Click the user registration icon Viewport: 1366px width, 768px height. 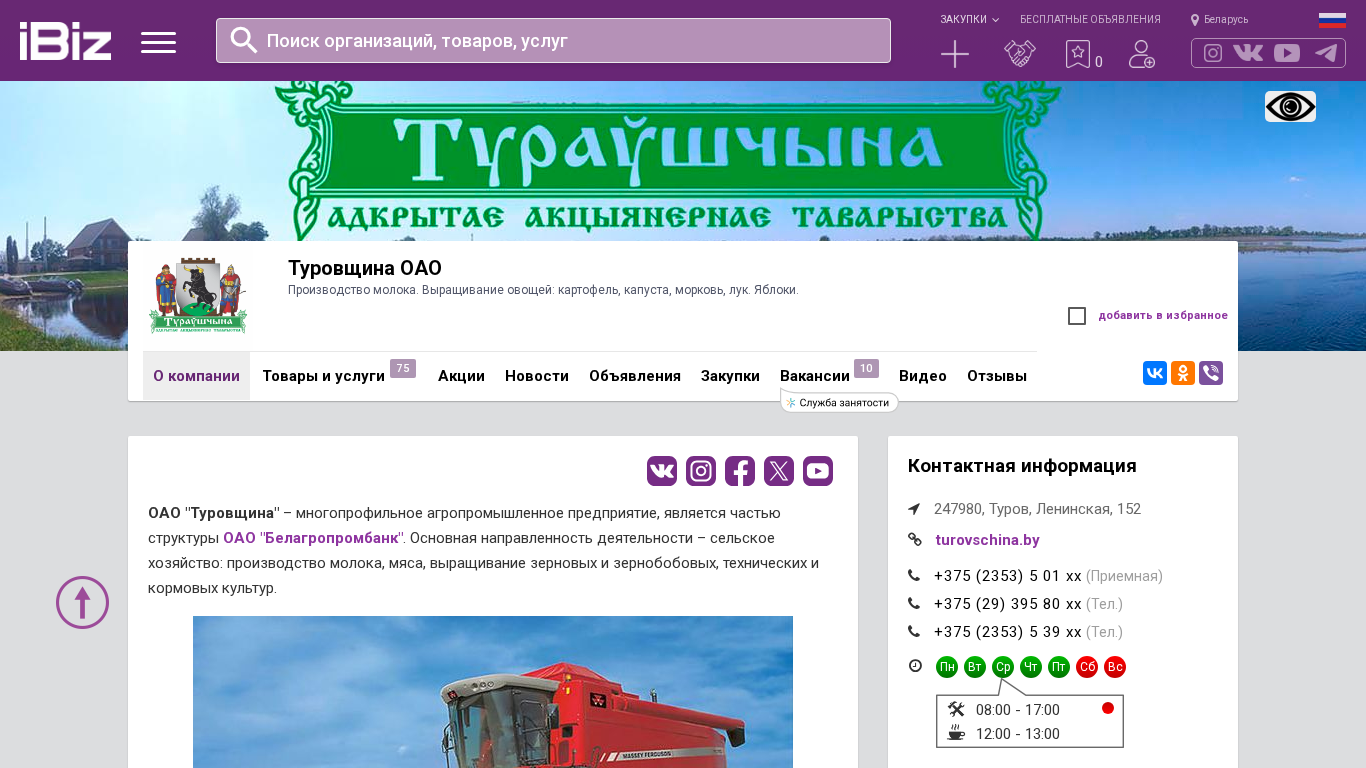tap(1142, 54)
